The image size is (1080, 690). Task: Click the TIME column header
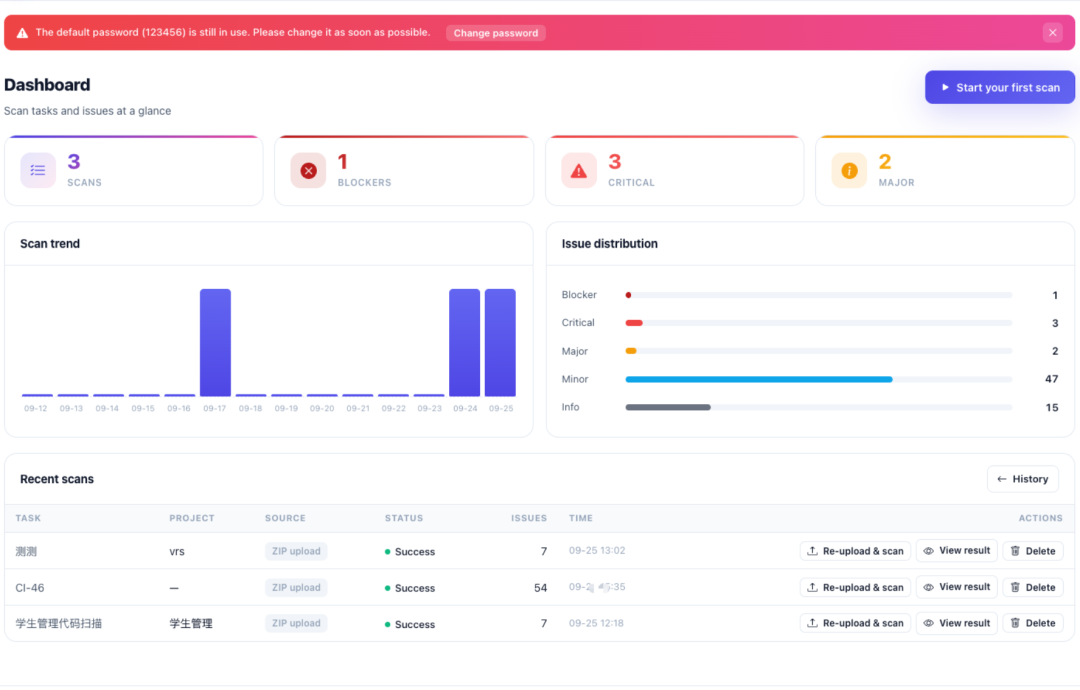pos(581,518)
